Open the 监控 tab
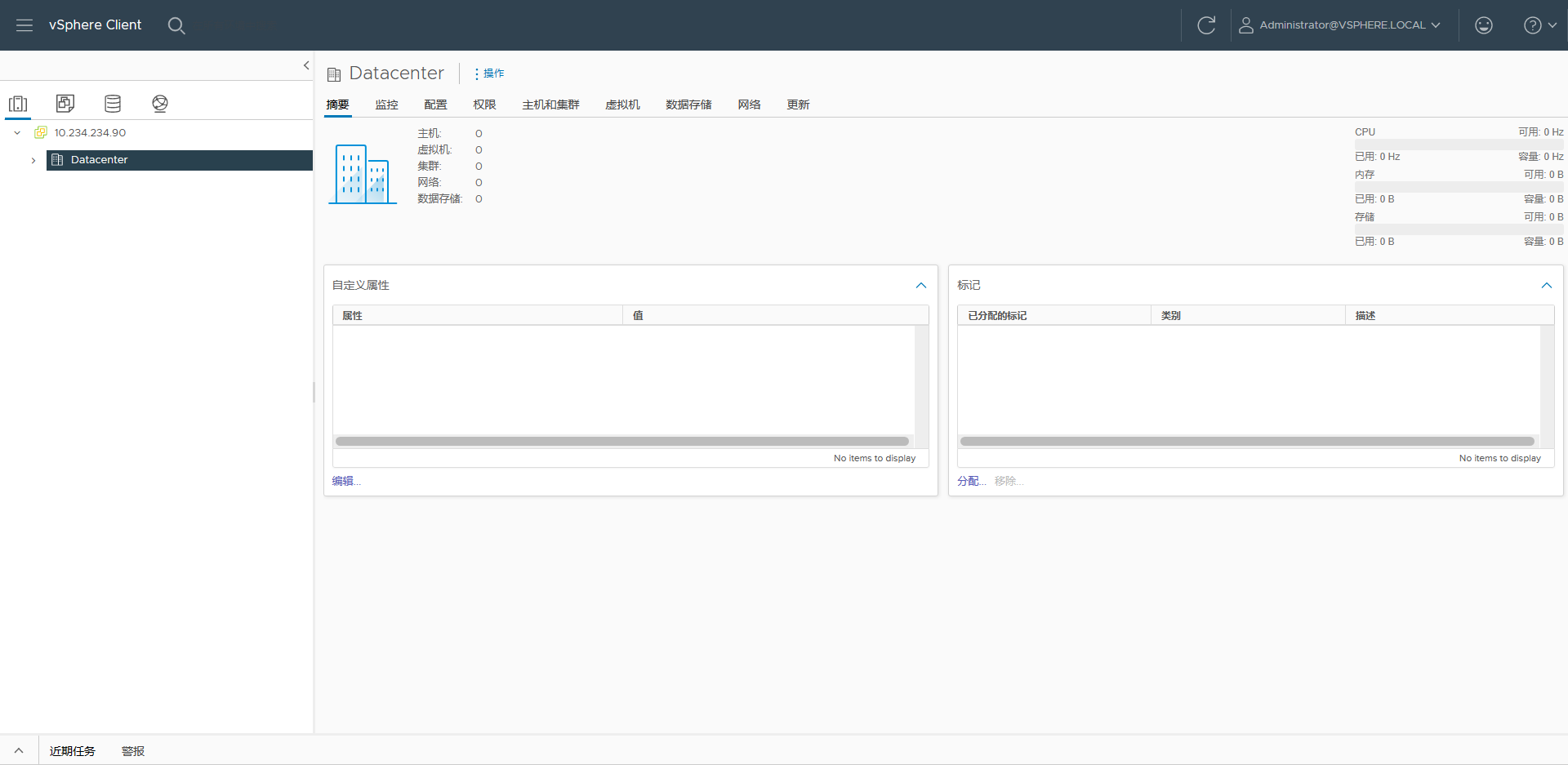 (386, 105)
